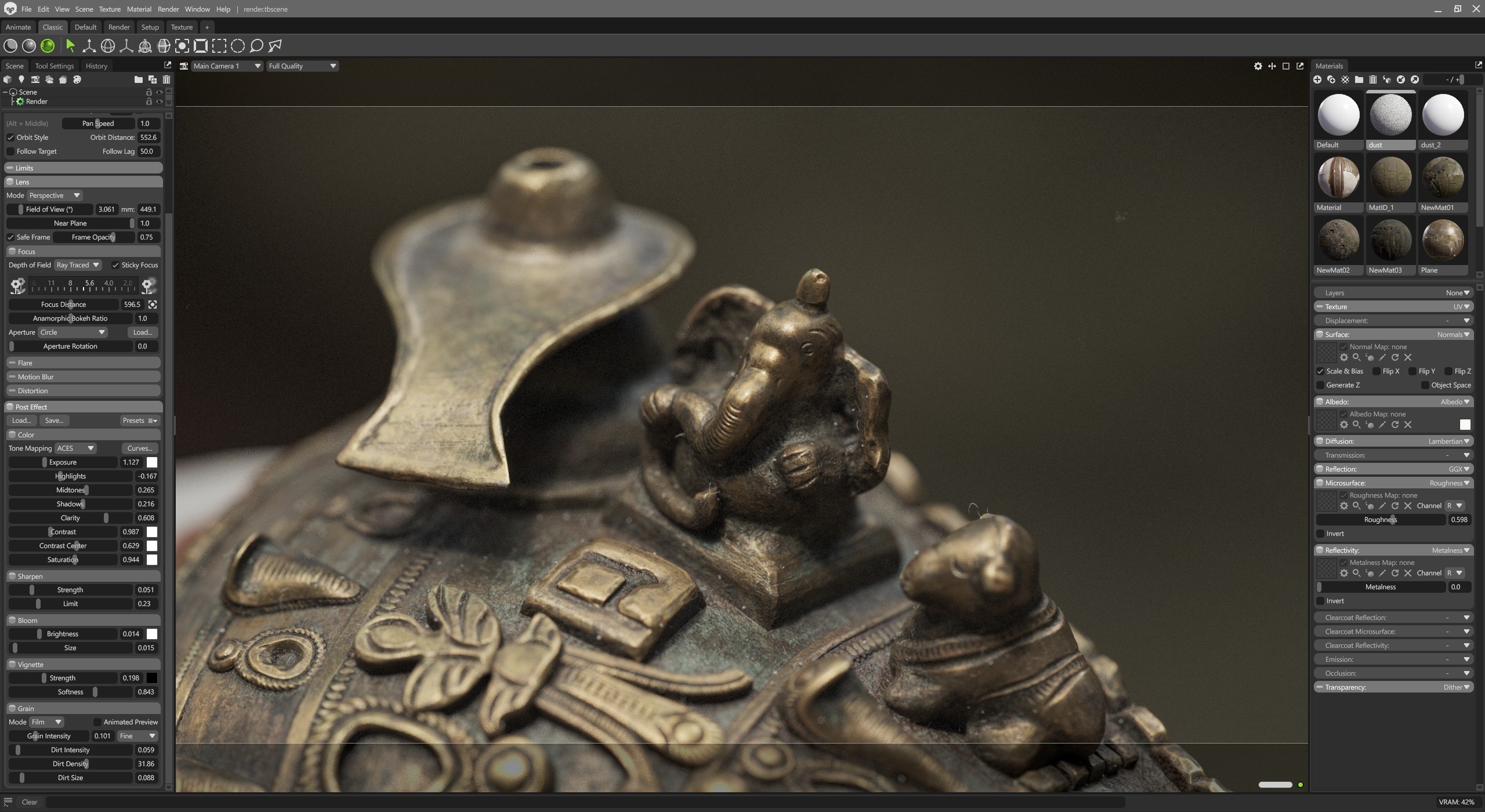Viewport: 1485px width, 812px height.
Task: Delete the selected material with the trash icon
Action: pos(1373,79)
